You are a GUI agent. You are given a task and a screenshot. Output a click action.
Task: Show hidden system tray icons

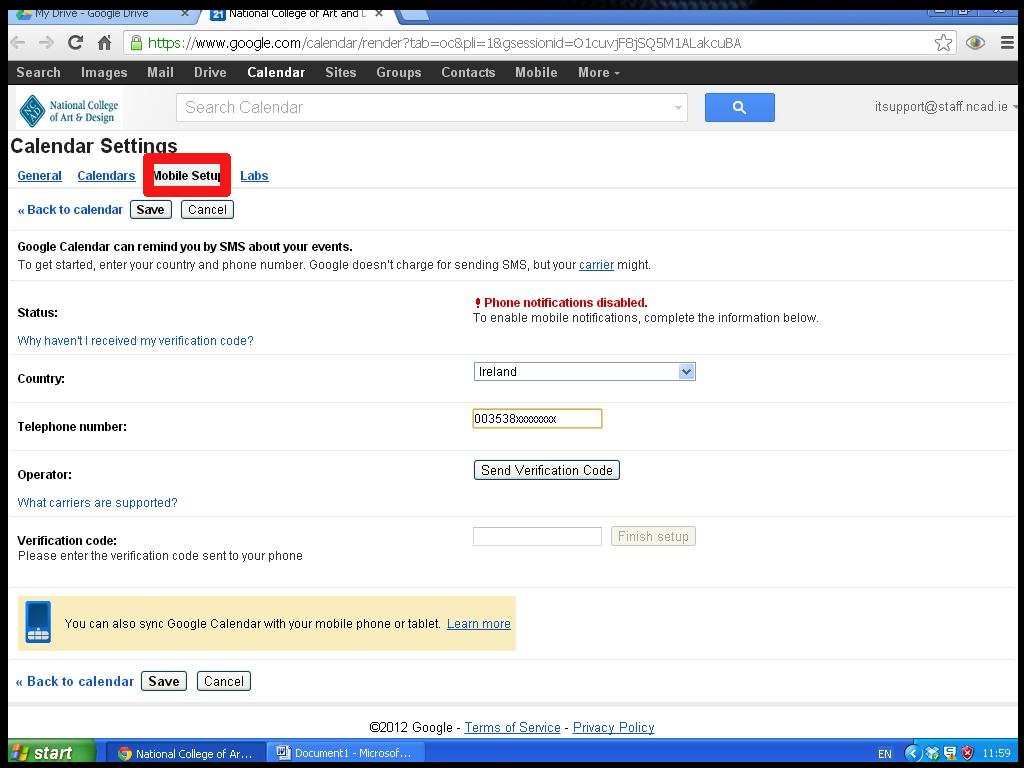[913, 754]
